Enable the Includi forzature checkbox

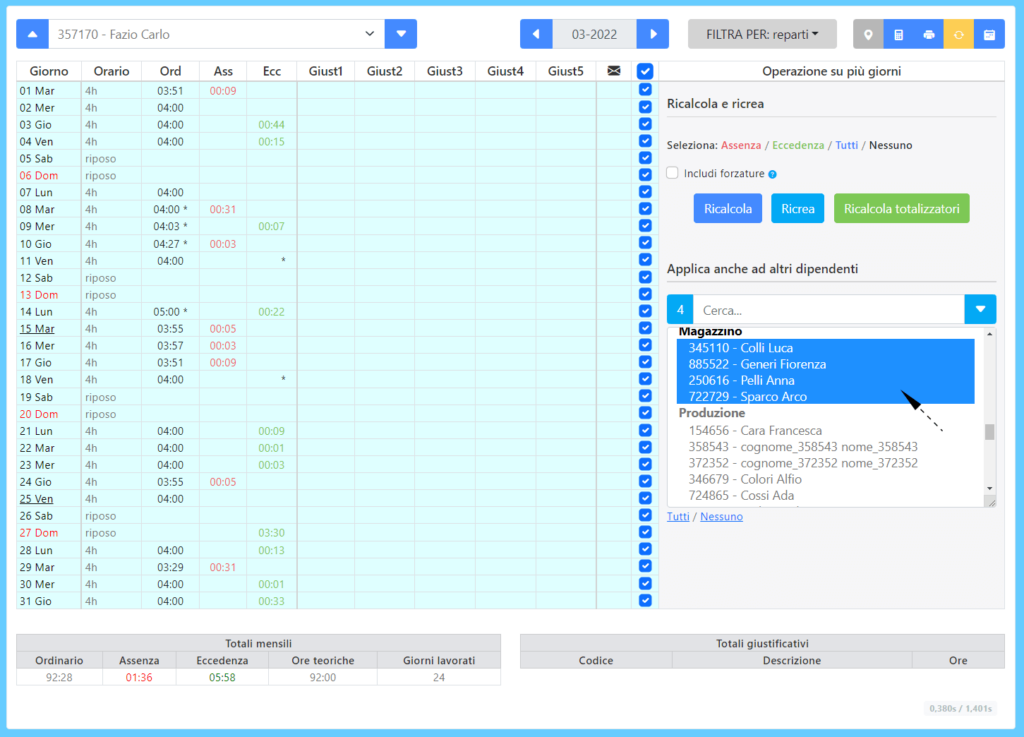672,173
